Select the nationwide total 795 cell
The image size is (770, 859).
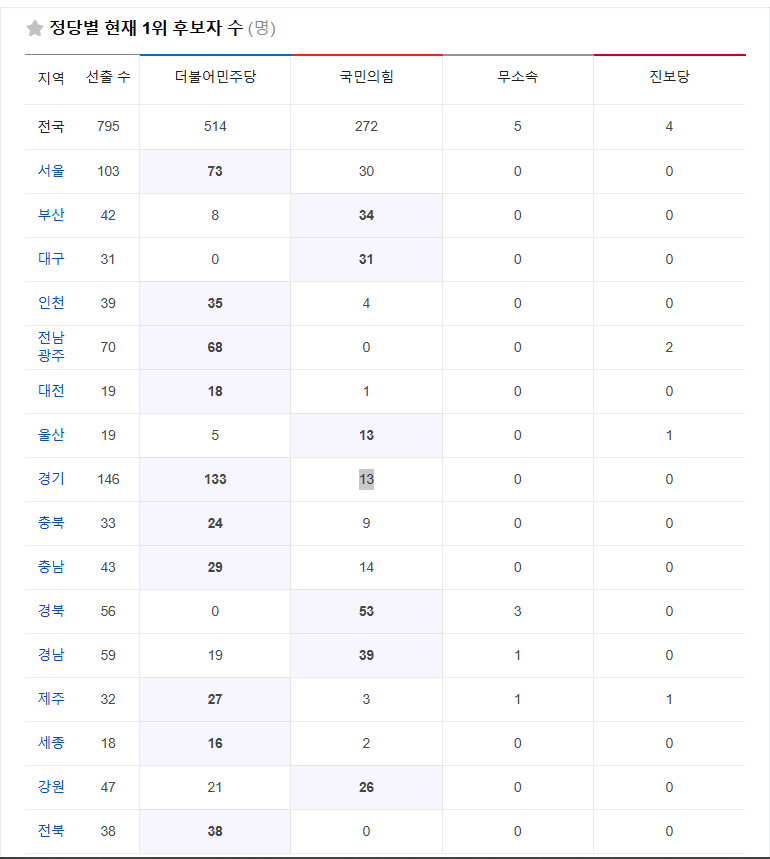[x=108, y=127]
